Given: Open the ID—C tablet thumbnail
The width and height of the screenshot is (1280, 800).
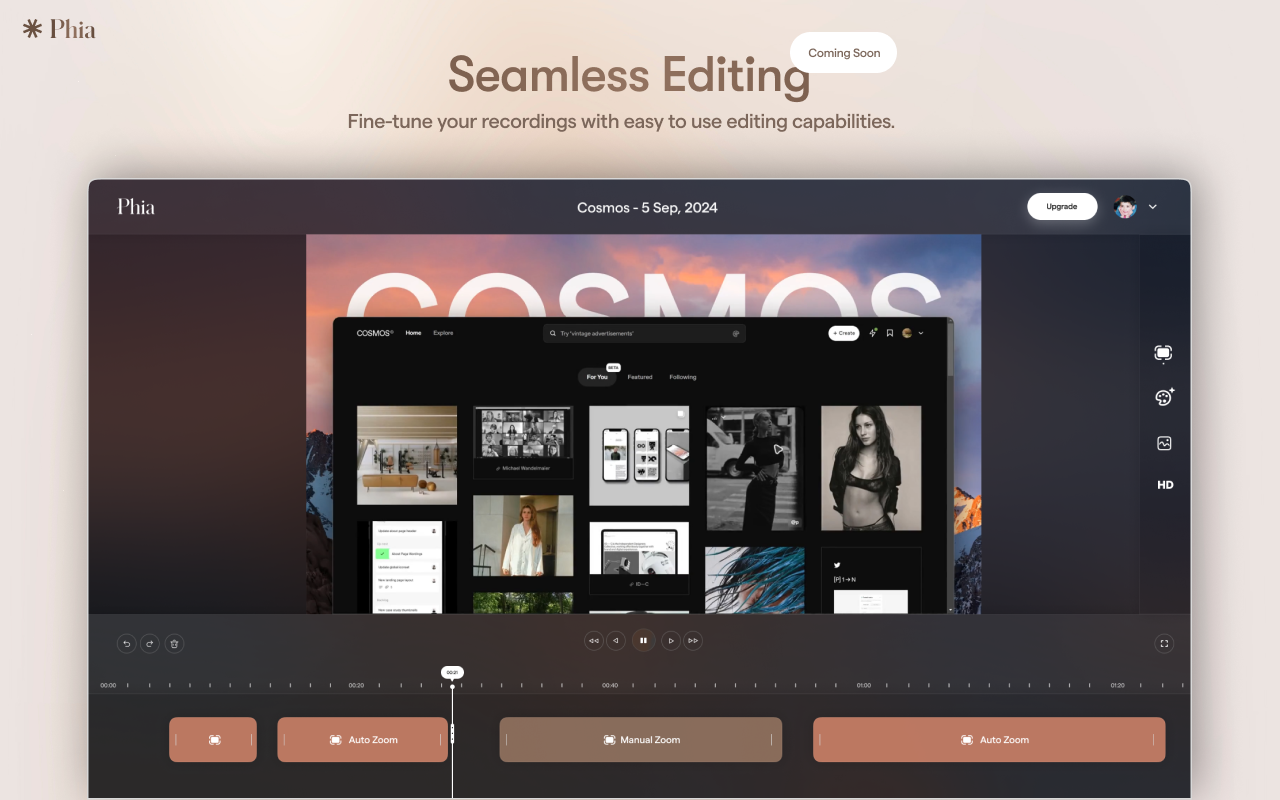Looking at the screenshot, I should [x=639, y=559].
